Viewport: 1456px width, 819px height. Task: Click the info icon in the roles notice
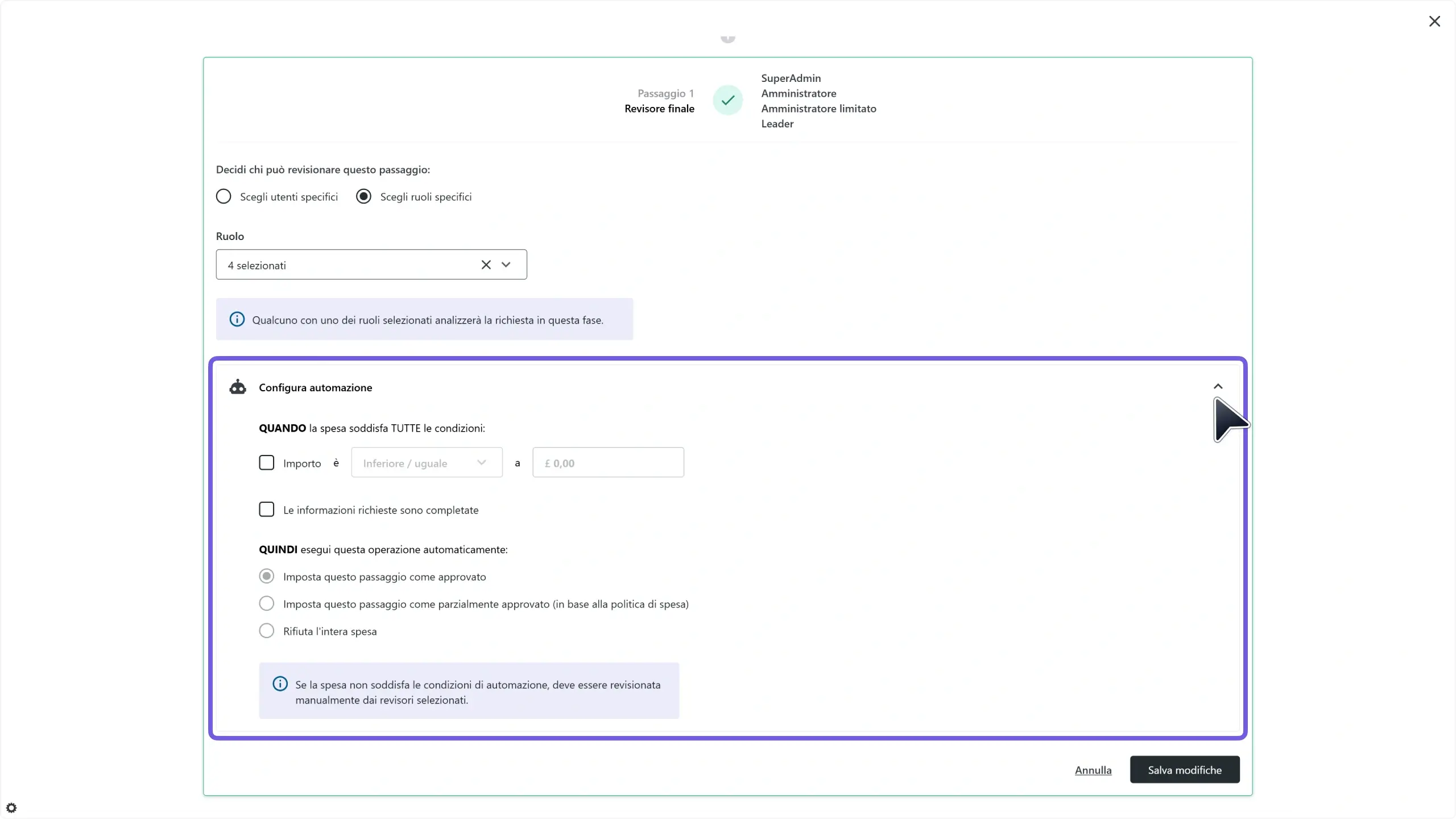click(x=237, y=320)
